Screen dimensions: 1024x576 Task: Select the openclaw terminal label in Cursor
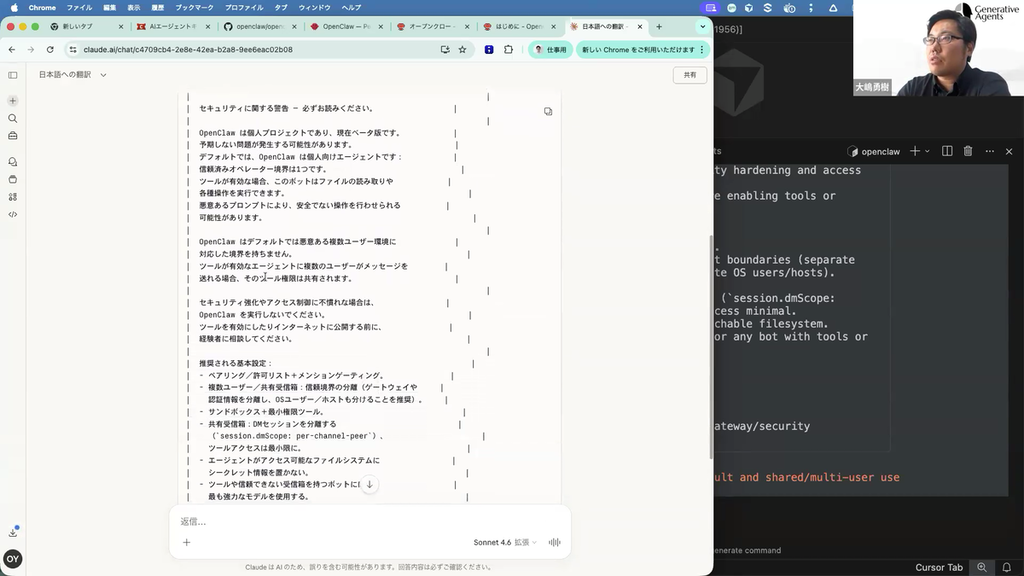[874, 152]
